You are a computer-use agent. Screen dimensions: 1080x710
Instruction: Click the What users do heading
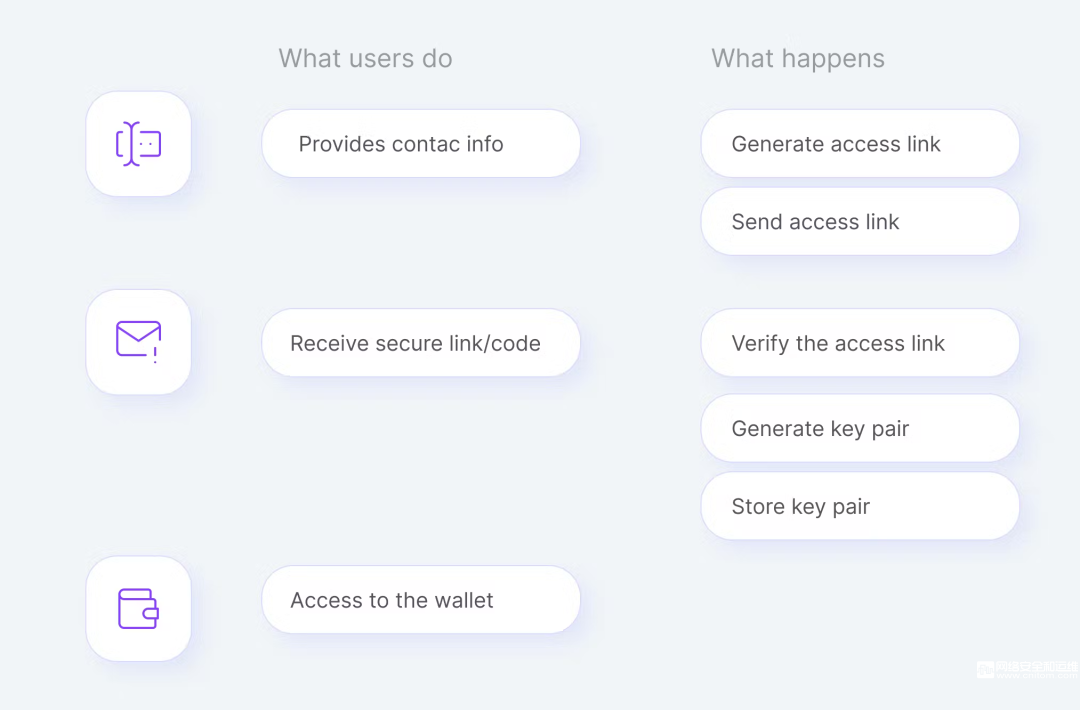pyautogui.click(x=365, y=59)
